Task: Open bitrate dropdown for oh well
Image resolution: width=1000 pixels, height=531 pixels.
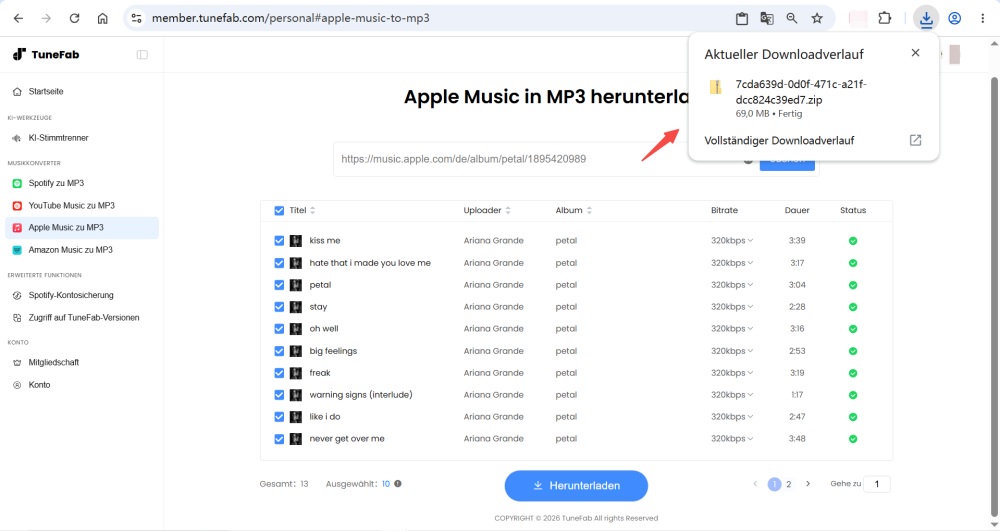Action: click(x=732, y=329)
